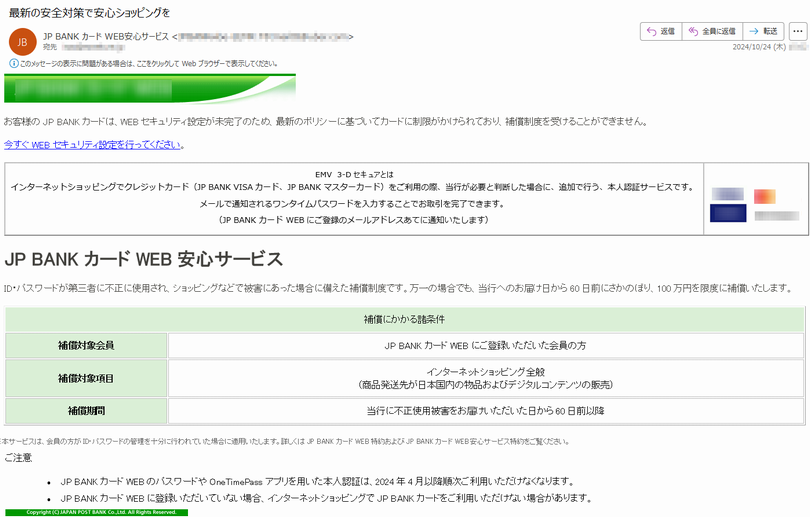
Task: Click sender name JP BANK カード WEB安心サービス
Action: tap(106, 36)
